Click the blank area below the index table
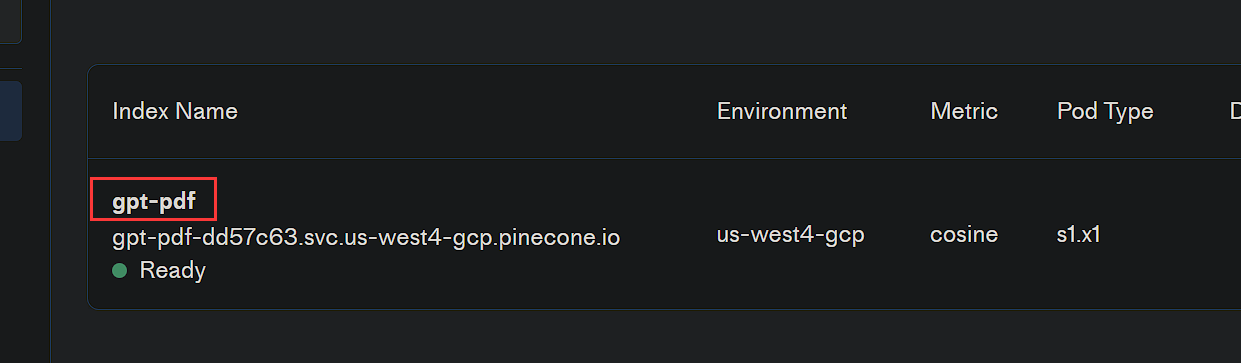1241x363 pixels. point(645,337)
